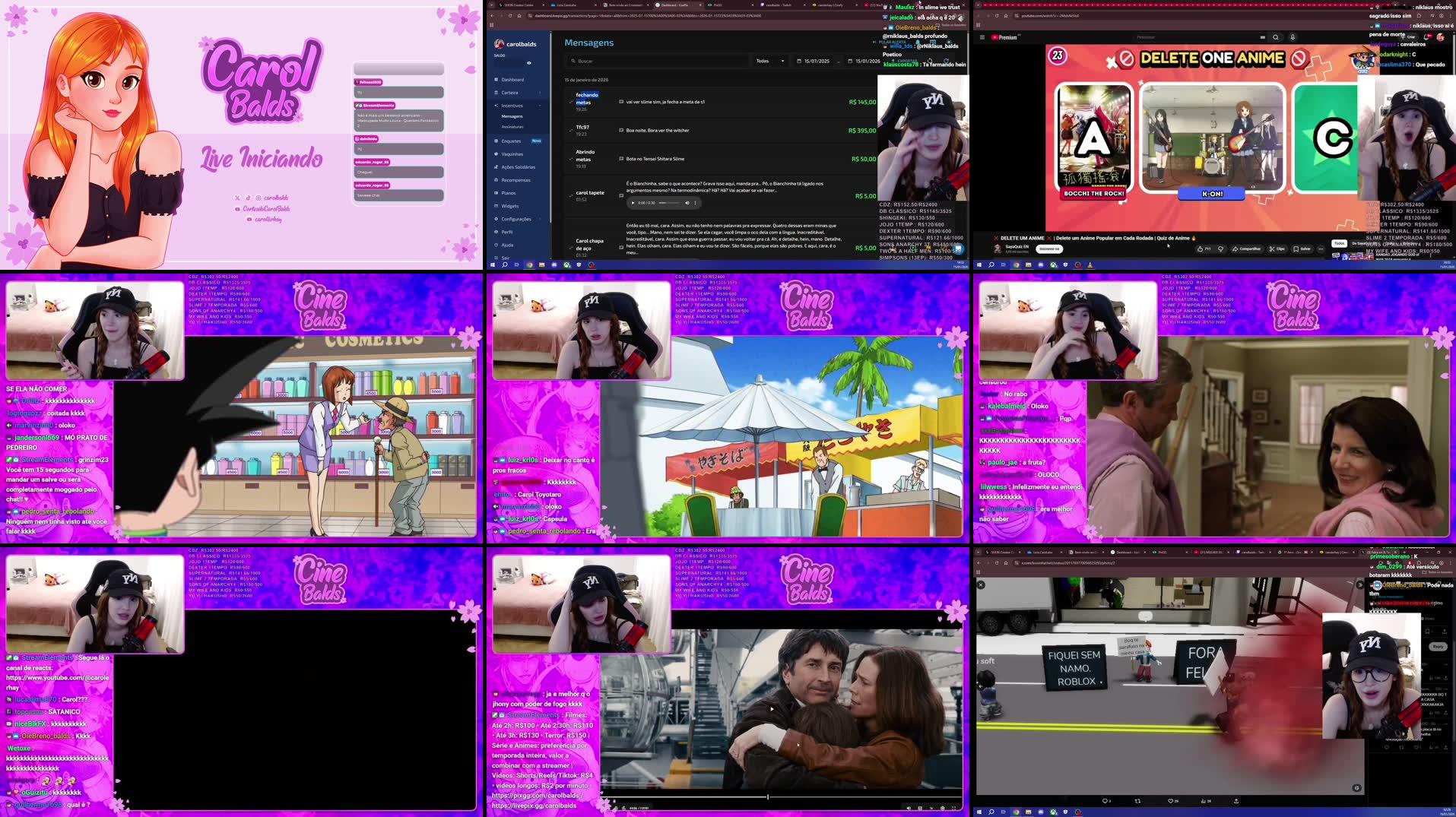The height and width of the screenshot is (817, 1456).
Task: Like the X post with the heart icon
Action: point(1172,801)
